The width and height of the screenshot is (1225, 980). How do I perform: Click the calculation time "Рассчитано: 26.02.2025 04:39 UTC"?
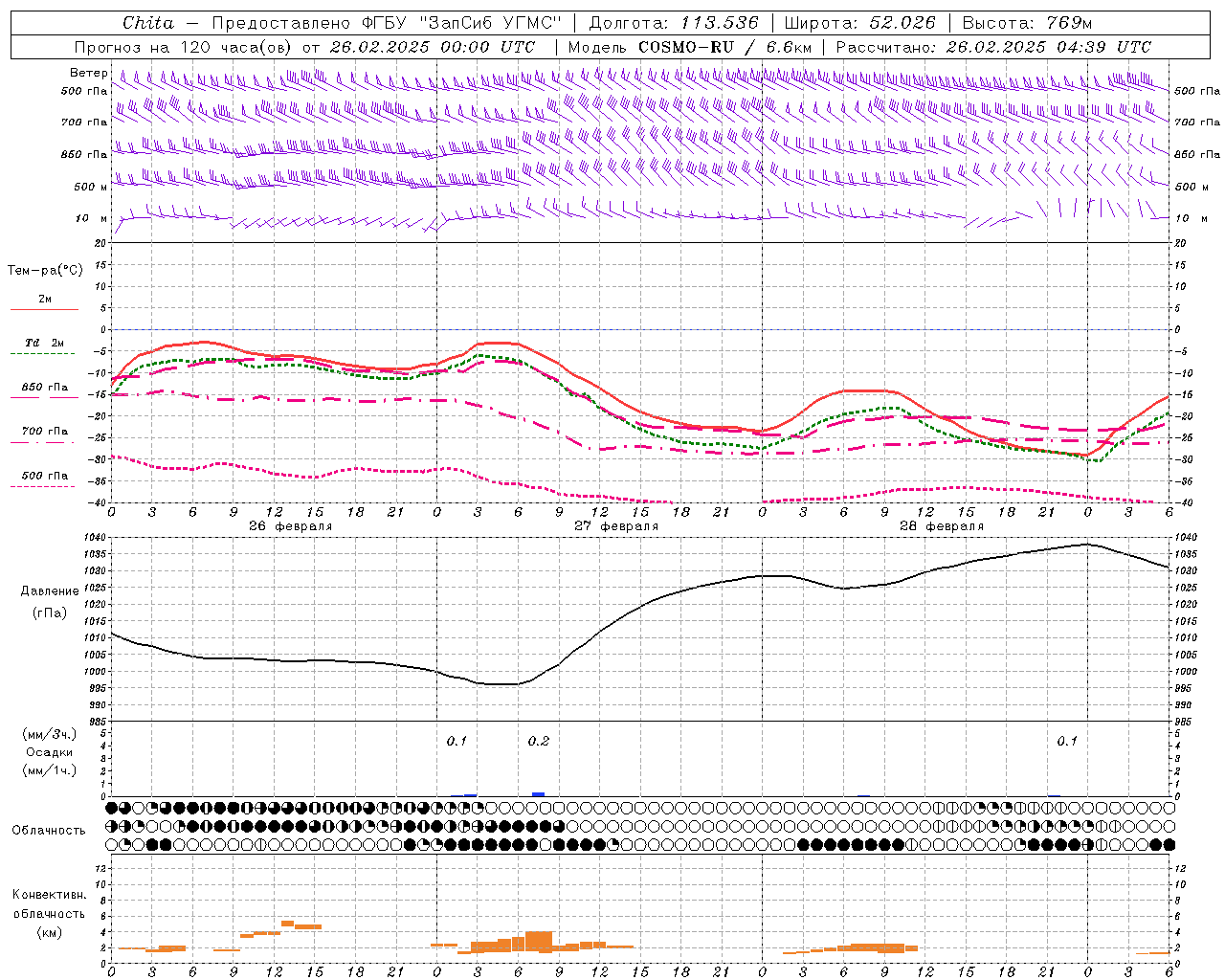(993, 47)
